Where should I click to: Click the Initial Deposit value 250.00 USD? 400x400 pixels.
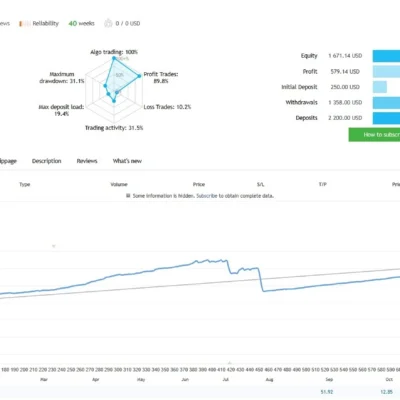pos(345,87)
